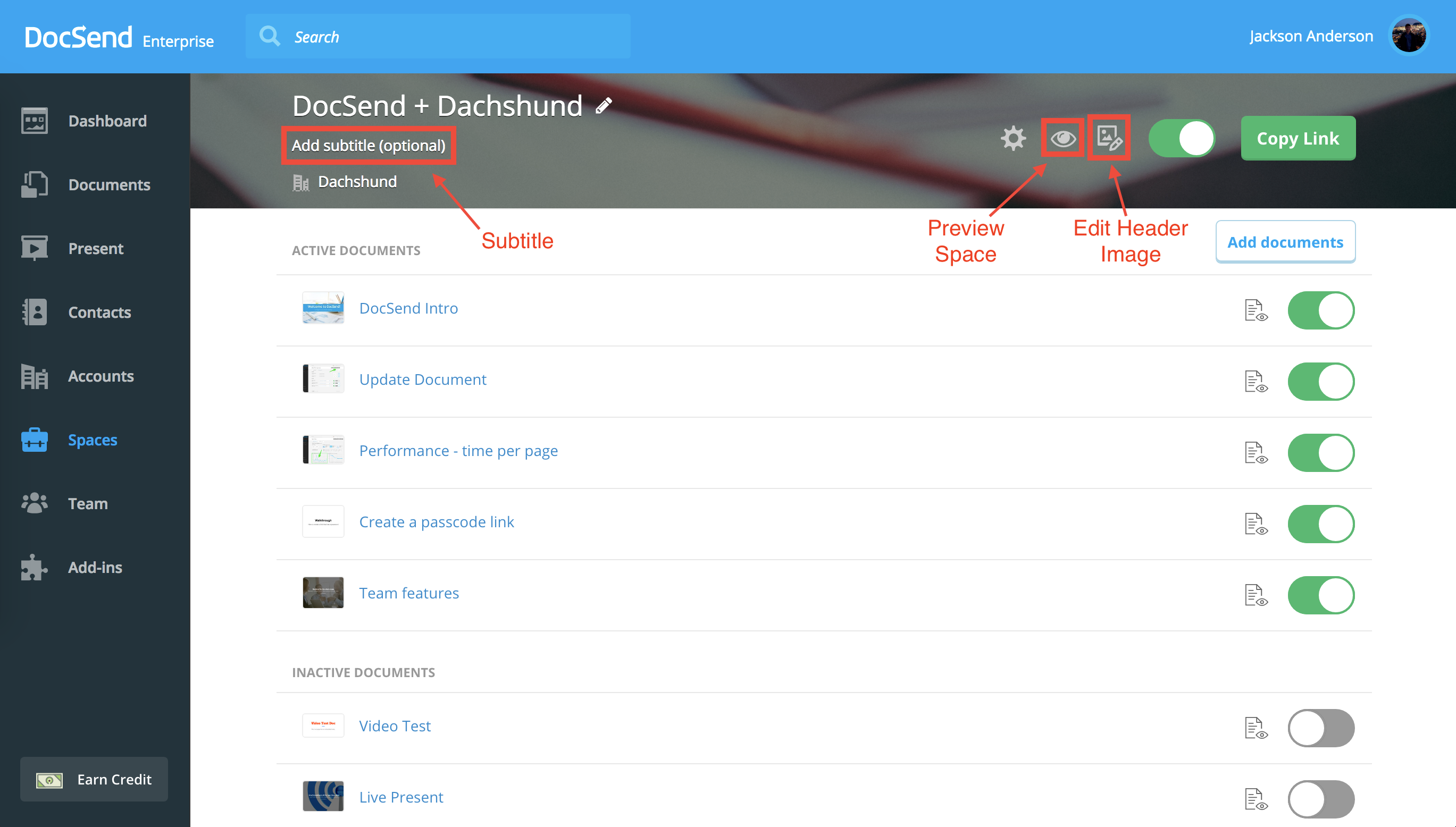Open Contacts in sidebar menu

point(99,312)
